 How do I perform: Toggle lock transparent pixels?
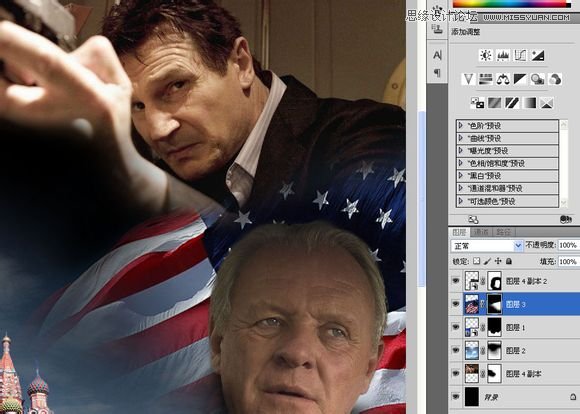coord(476,261)
